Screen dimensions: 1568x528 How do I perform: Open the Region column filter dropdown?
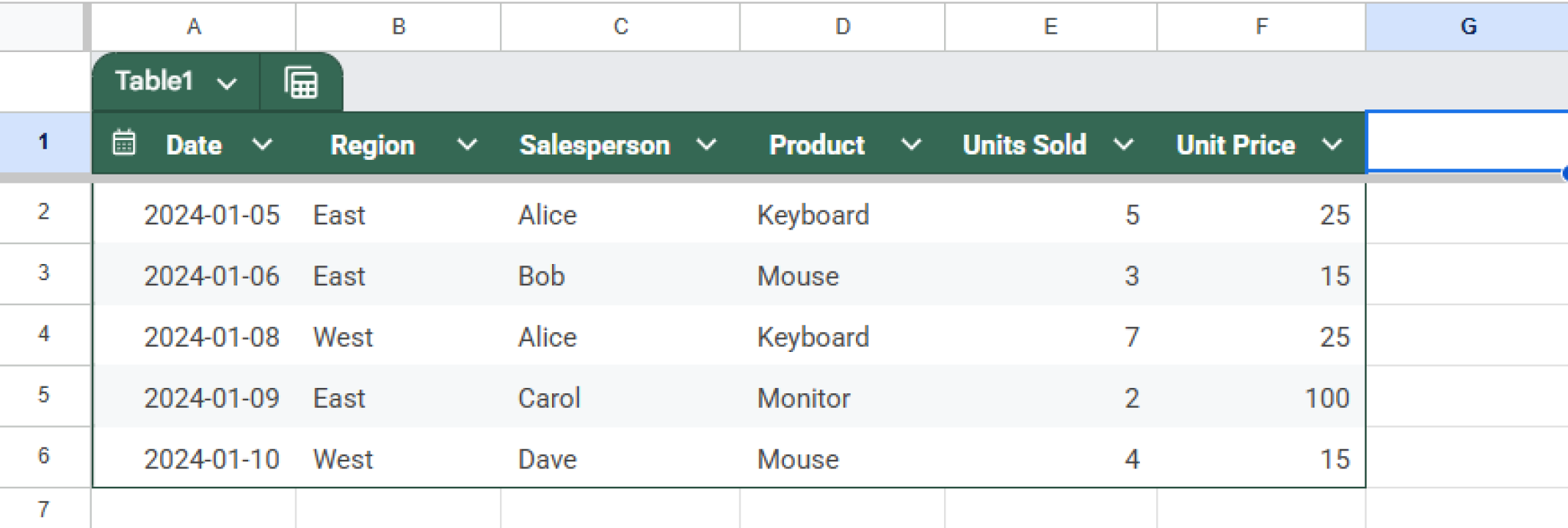pos(468,145)
